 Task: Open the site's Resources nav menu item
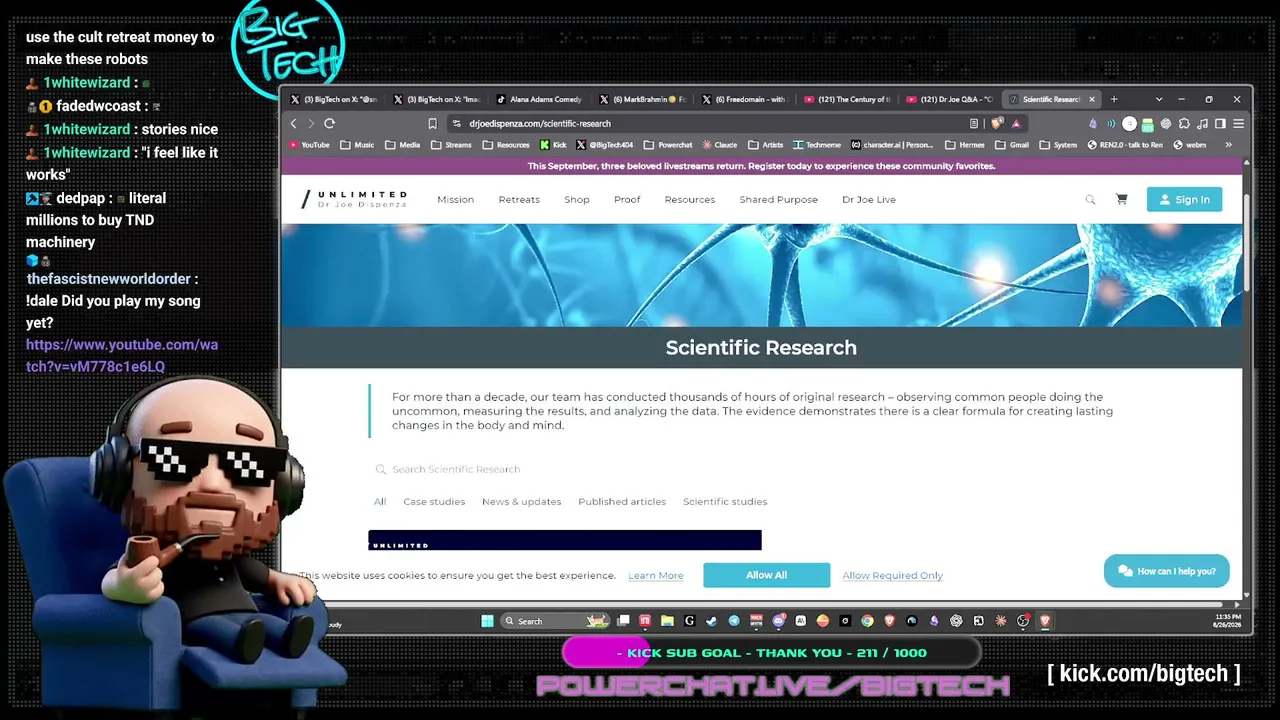(x=690, y=200)
